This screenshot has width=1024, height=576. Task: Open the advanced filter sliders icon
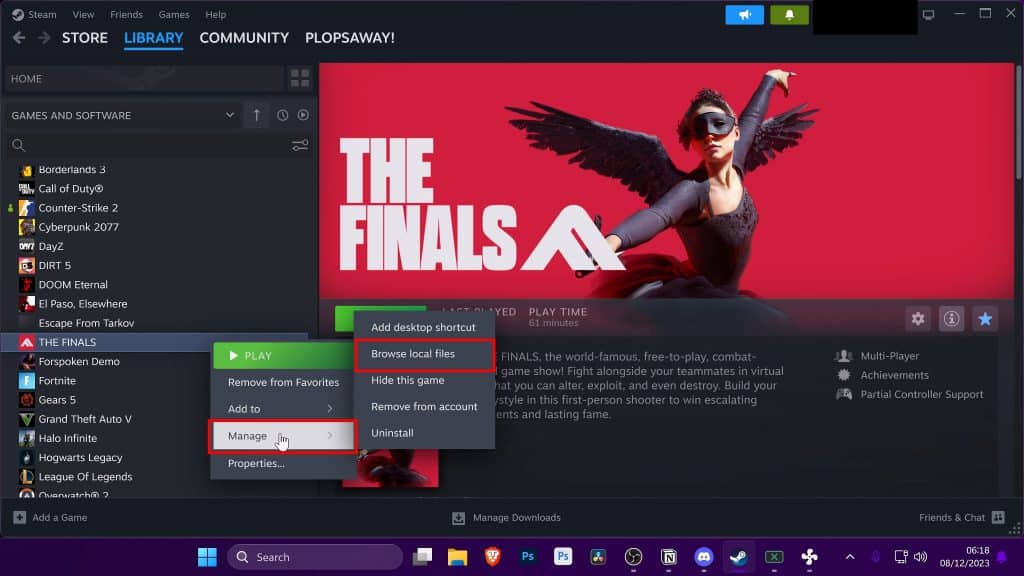[x=300, y=145]
